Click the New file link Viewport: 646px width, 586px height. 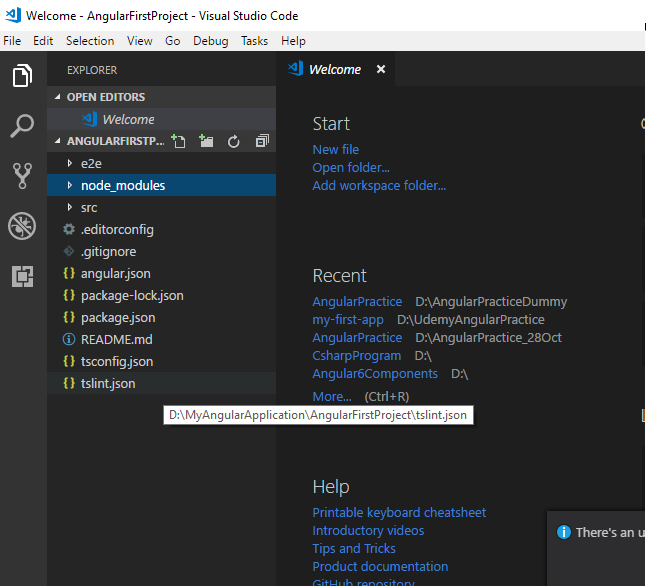click(335, 149)
